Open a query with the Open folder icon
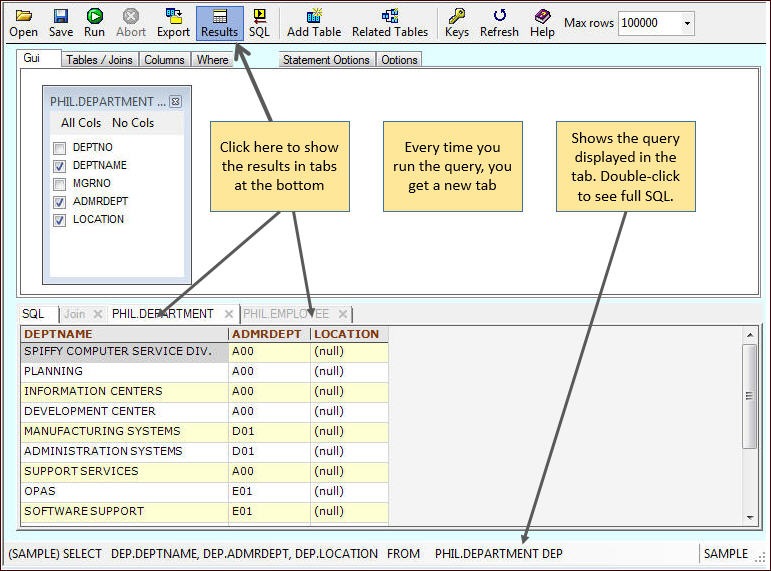Screen dimensions: 771x571 pyautogui.click(x=23, y=24)
